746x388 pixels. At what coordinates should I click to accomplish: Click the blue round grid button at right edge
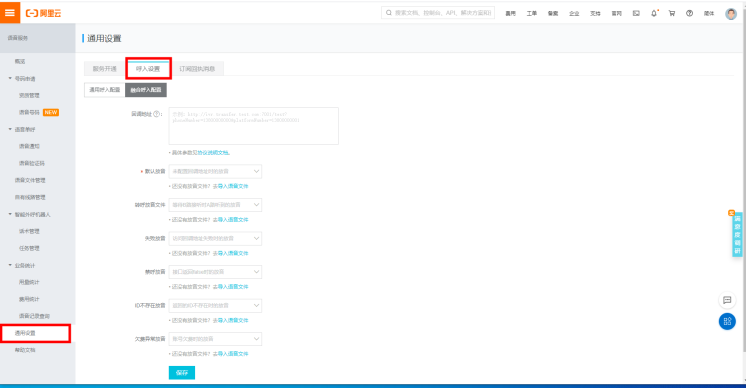pos(727,321)
